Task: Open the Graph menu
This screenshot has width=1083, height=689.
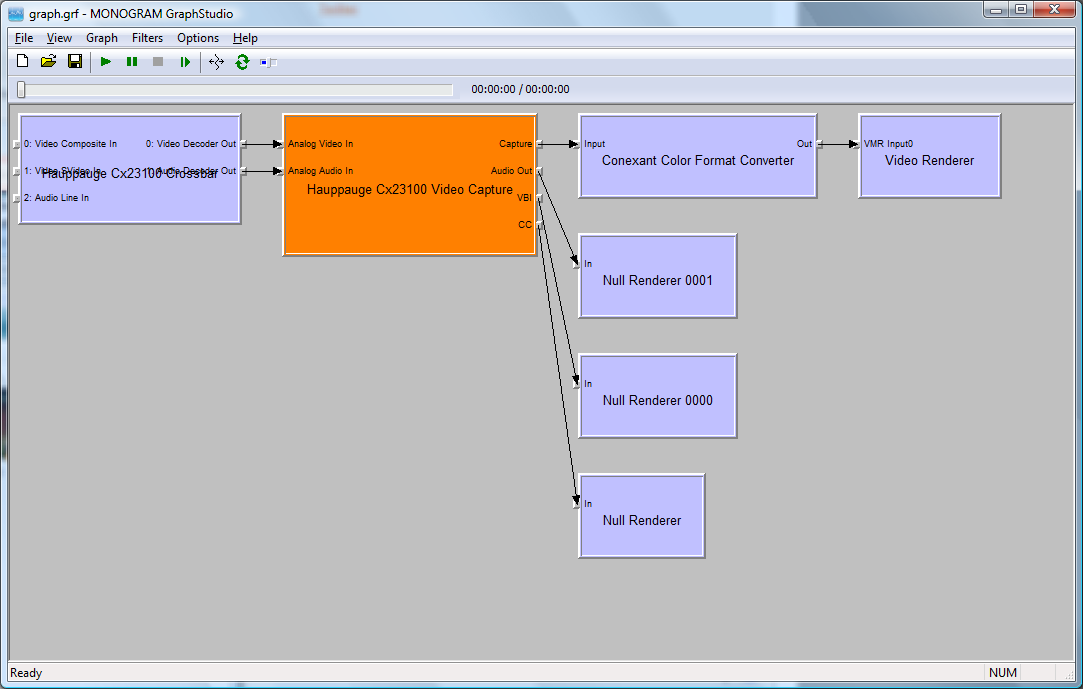Action: coord(102,38)
